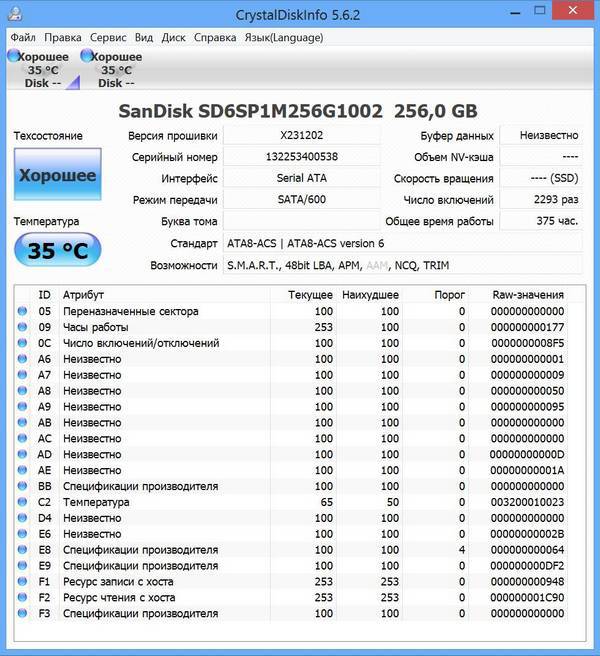
Task: Click the disk title SanDisk SD6SP1M256G1002
Action: click(x=250, y=111)
